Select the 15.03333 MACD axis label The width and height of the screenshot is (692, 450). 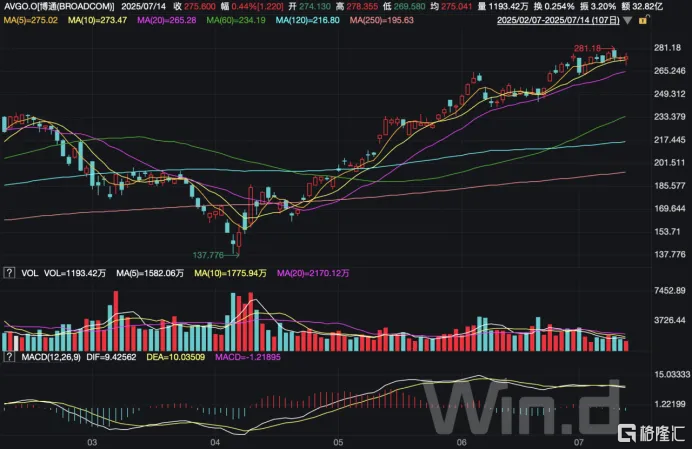point(672,374)
